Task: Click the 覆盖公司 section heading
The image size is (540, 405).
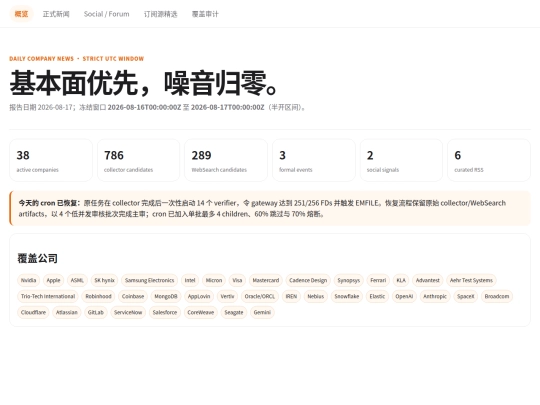Action: 38,258
